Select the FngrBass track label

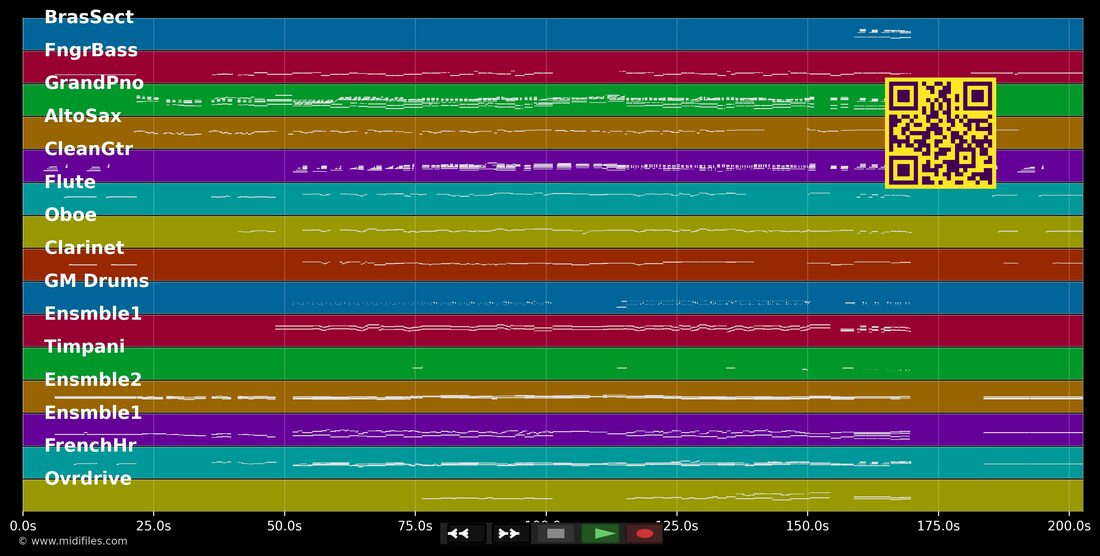tap(91, 50)
